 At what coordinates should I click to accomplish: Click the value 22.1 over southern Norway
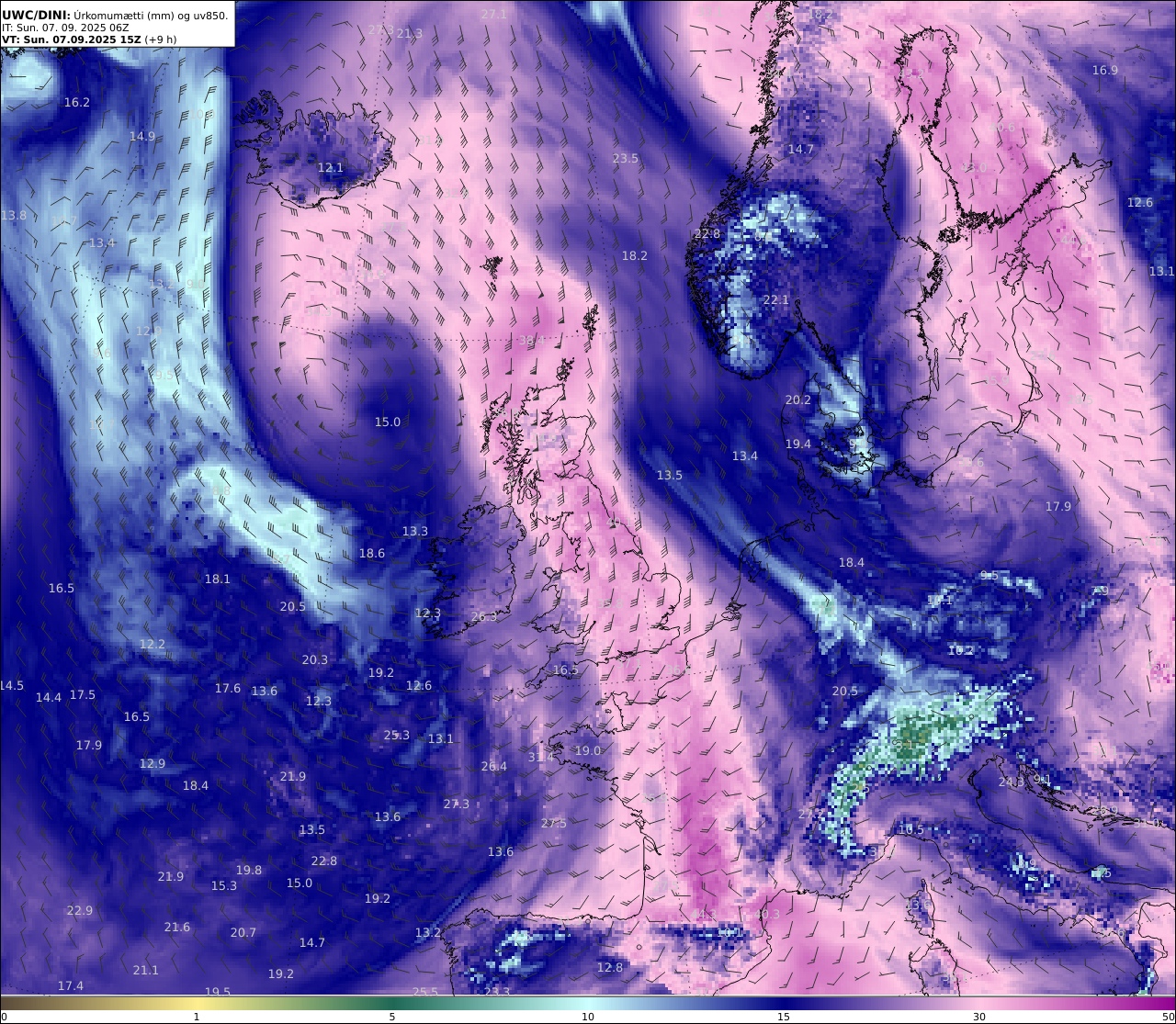(x=776, y=299)
